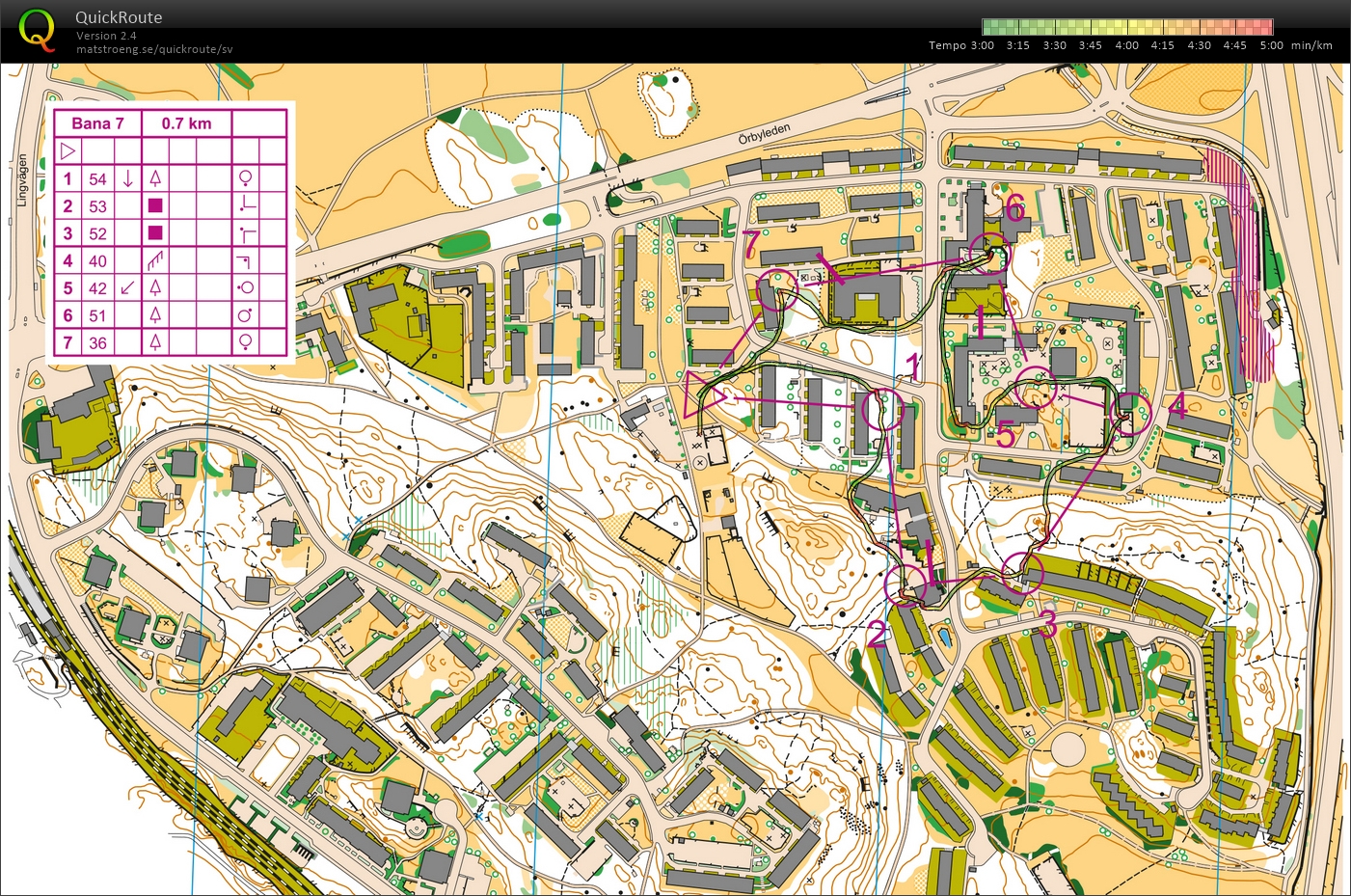
Task: Click control code "42" in the table
Action: (x=97, y=287)
